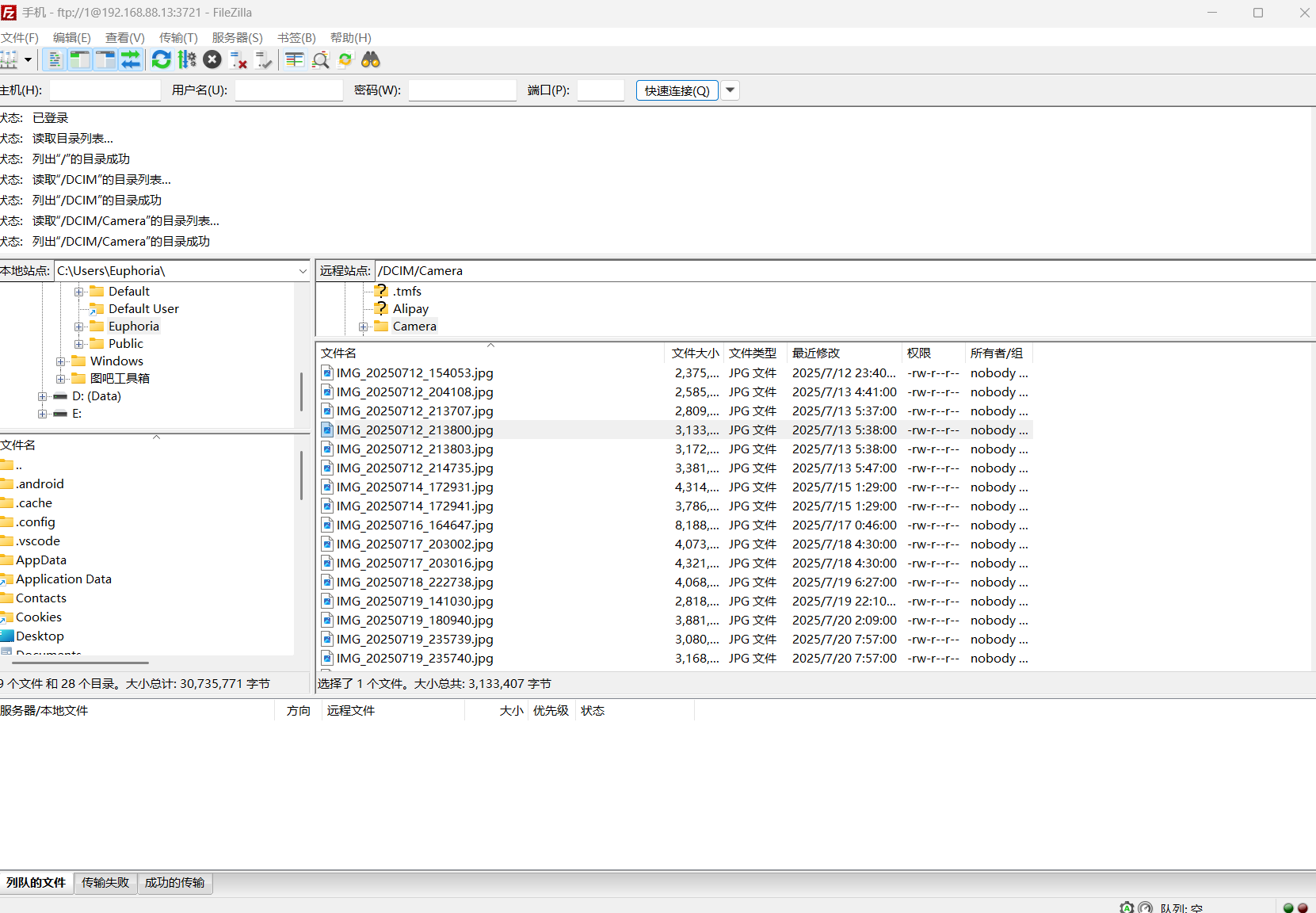1316x913 pixels.
Task: Click the 快速连接(Q) button
Action: (677, 90)
